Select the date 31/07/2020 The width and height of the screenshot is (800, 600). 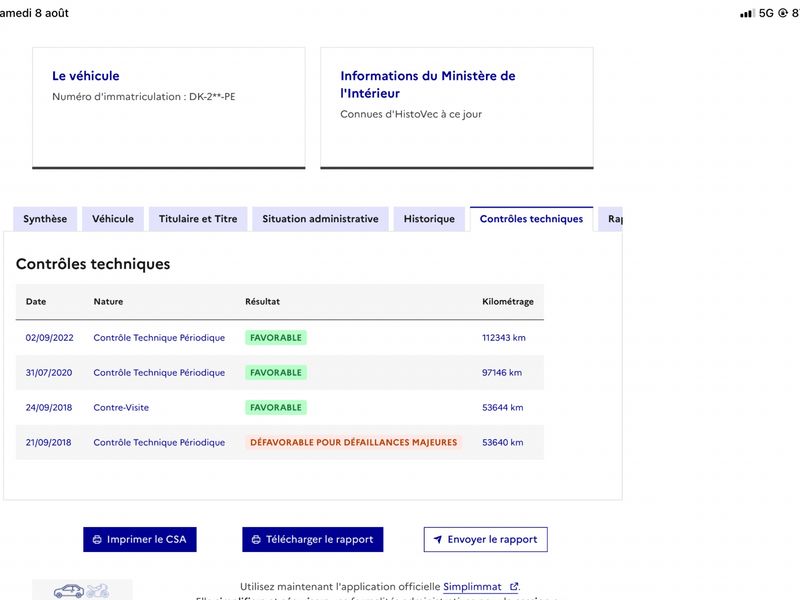coord(49,372)
